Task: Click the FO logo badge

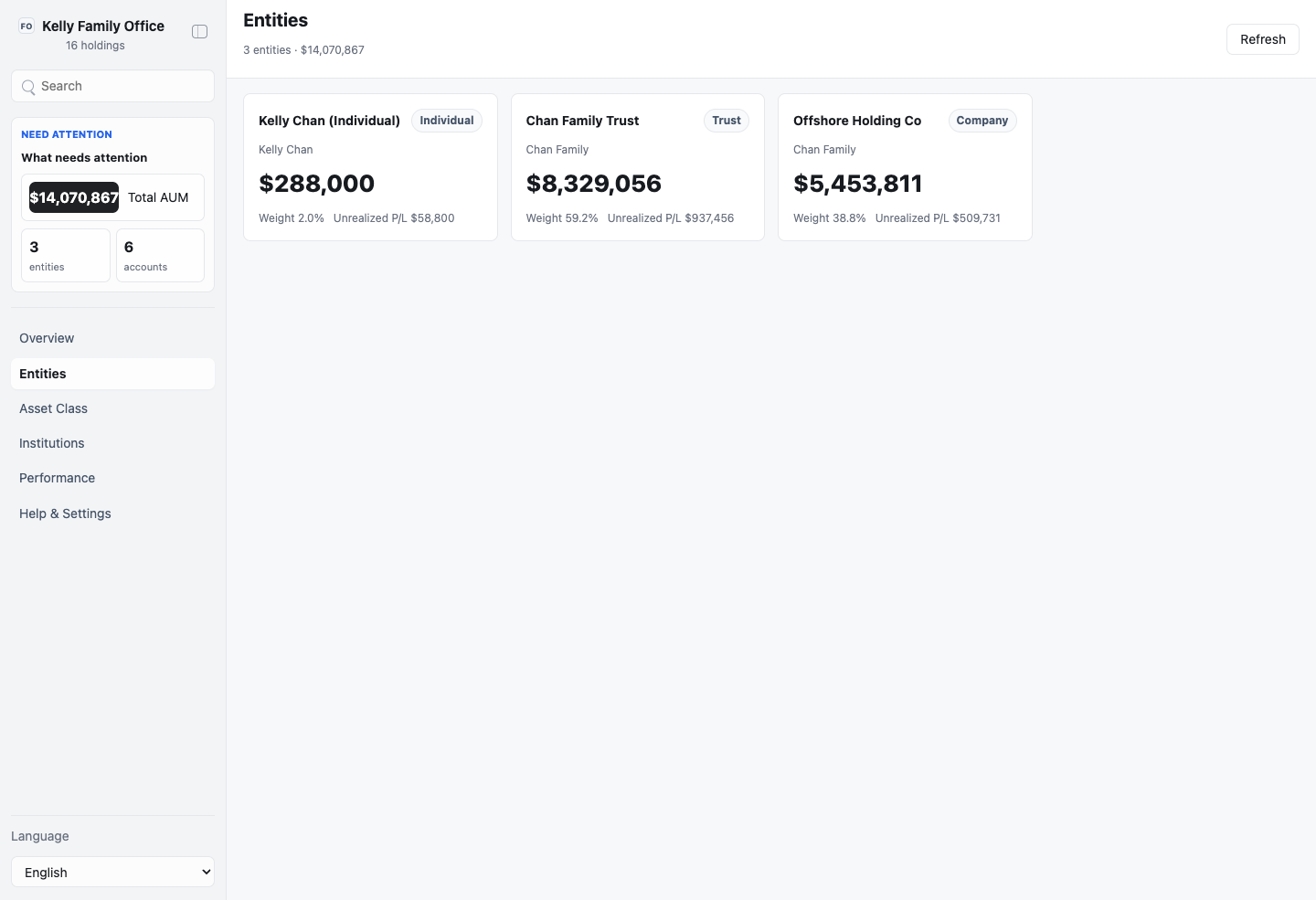Action: pyautogui.click(x=27, y=26)
